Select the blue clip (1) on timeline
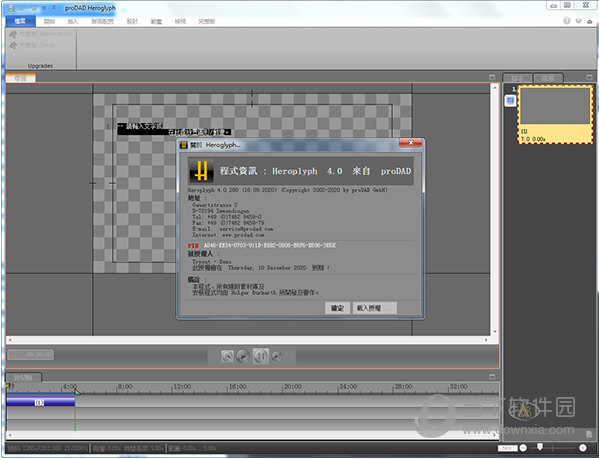Viewport: 599px width, 459px height. click(x=40, y=402)
